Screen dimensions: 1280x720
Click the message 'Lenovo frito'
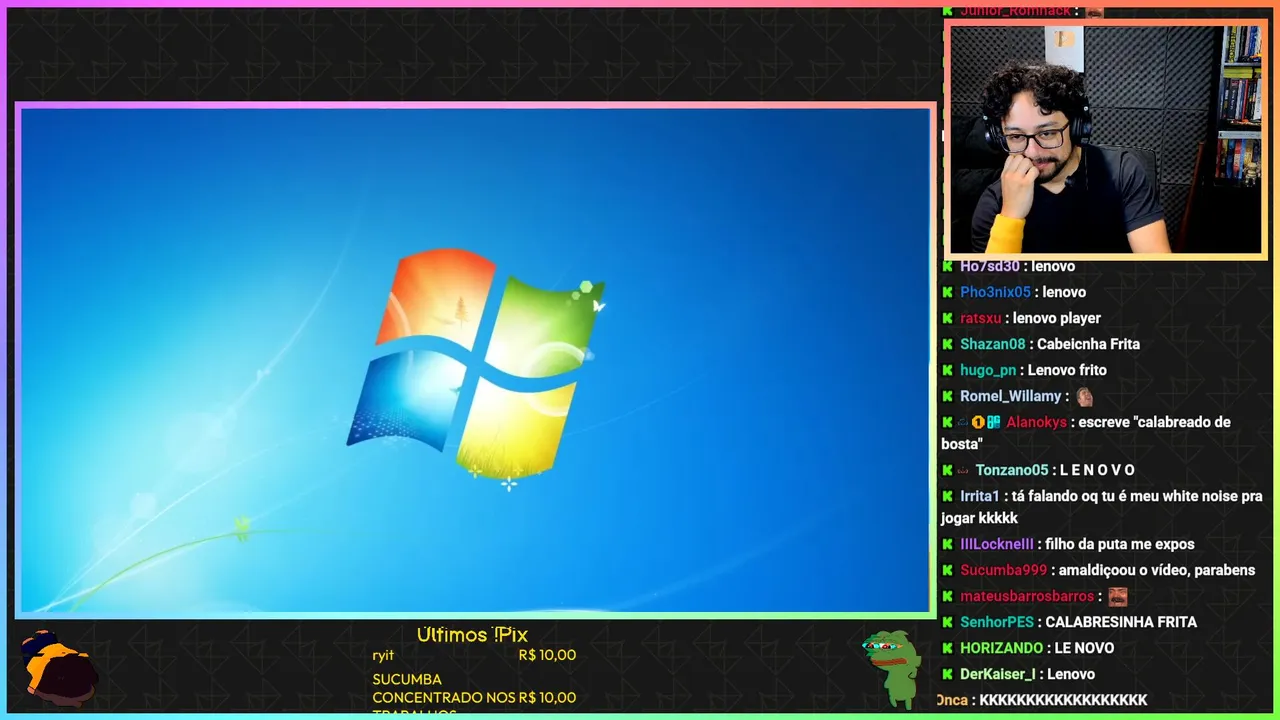click(x=1067, y=370)
